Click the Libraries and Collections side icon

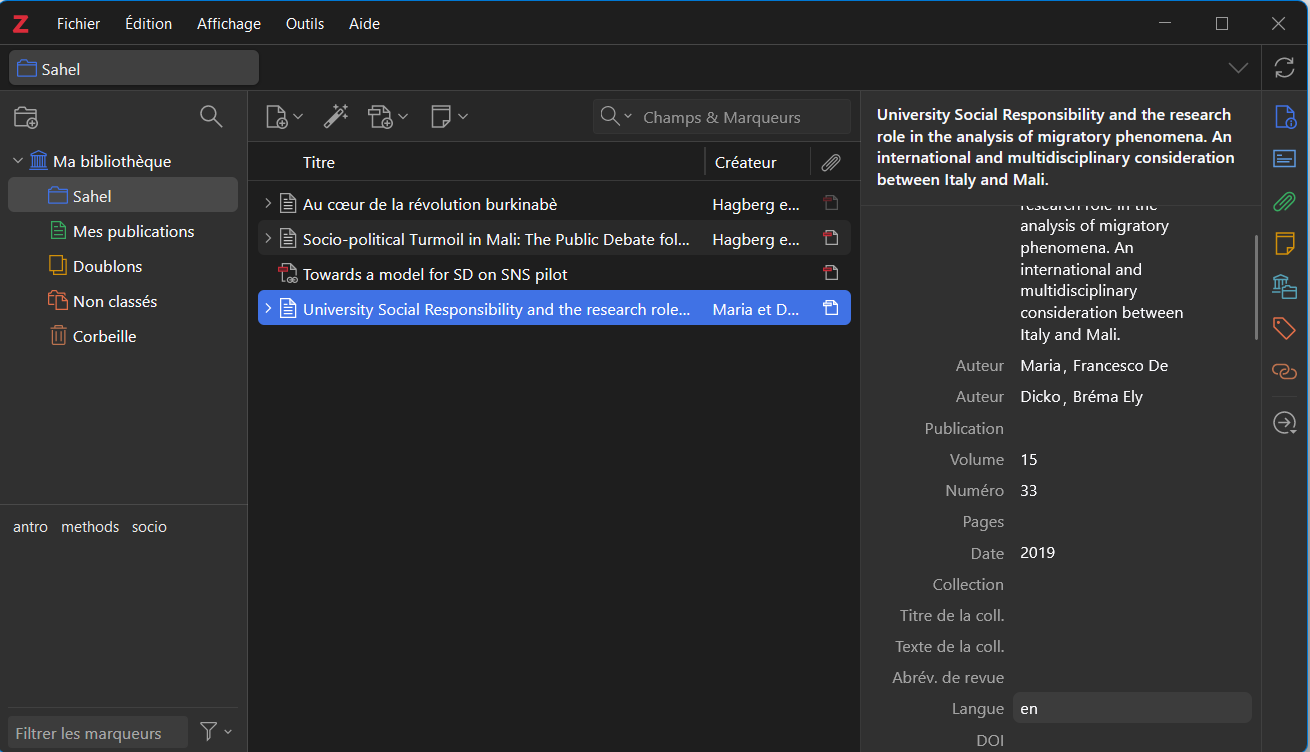pos(1284,286)
